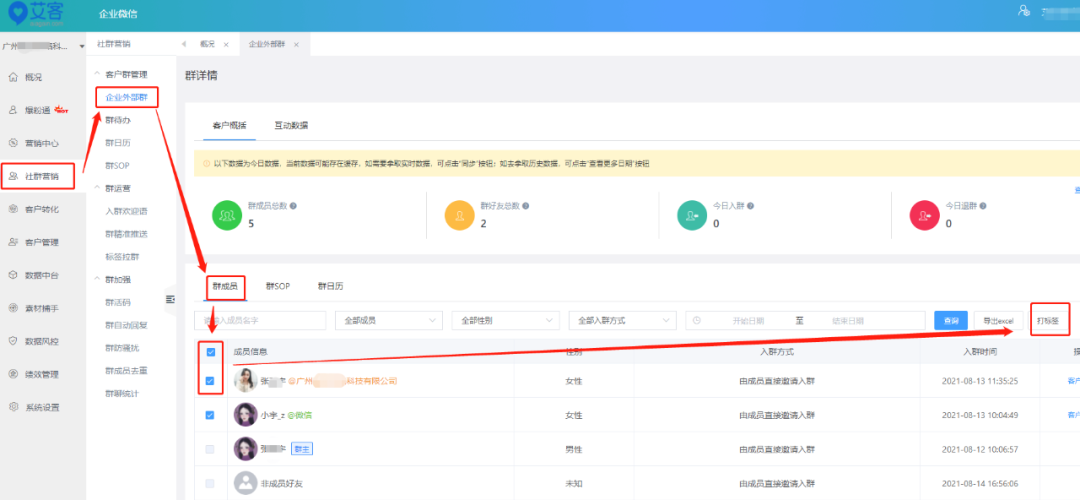Click the 数据风控 shield icon
The width and height of the screenshot is (1080, 500).
(x=13, y=341)
